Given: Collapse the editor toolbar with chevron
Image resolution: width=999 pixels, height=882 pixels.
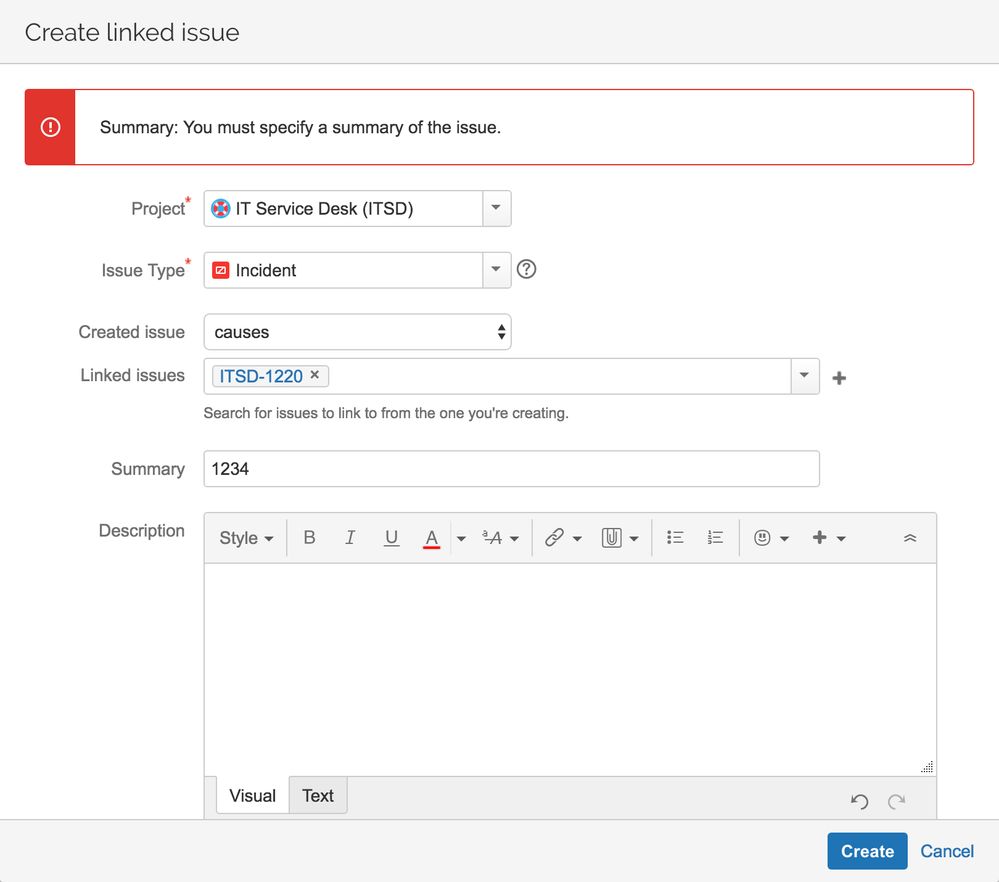Looking at the screenshot, I should click(910, 538).
